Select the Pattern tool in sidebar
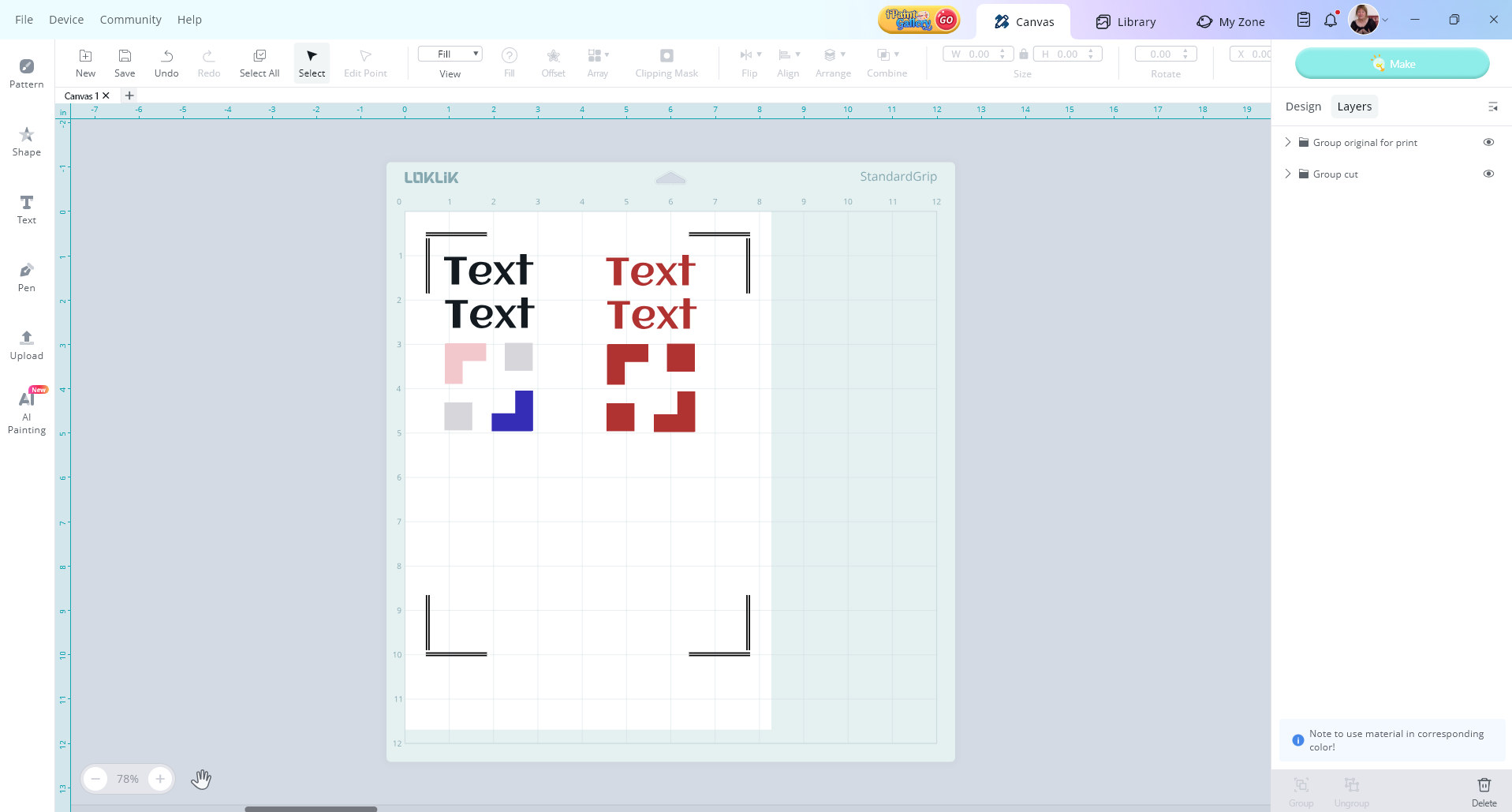Image resolution: width=1512 pixels, height=812 pixels. click(26, 73)
